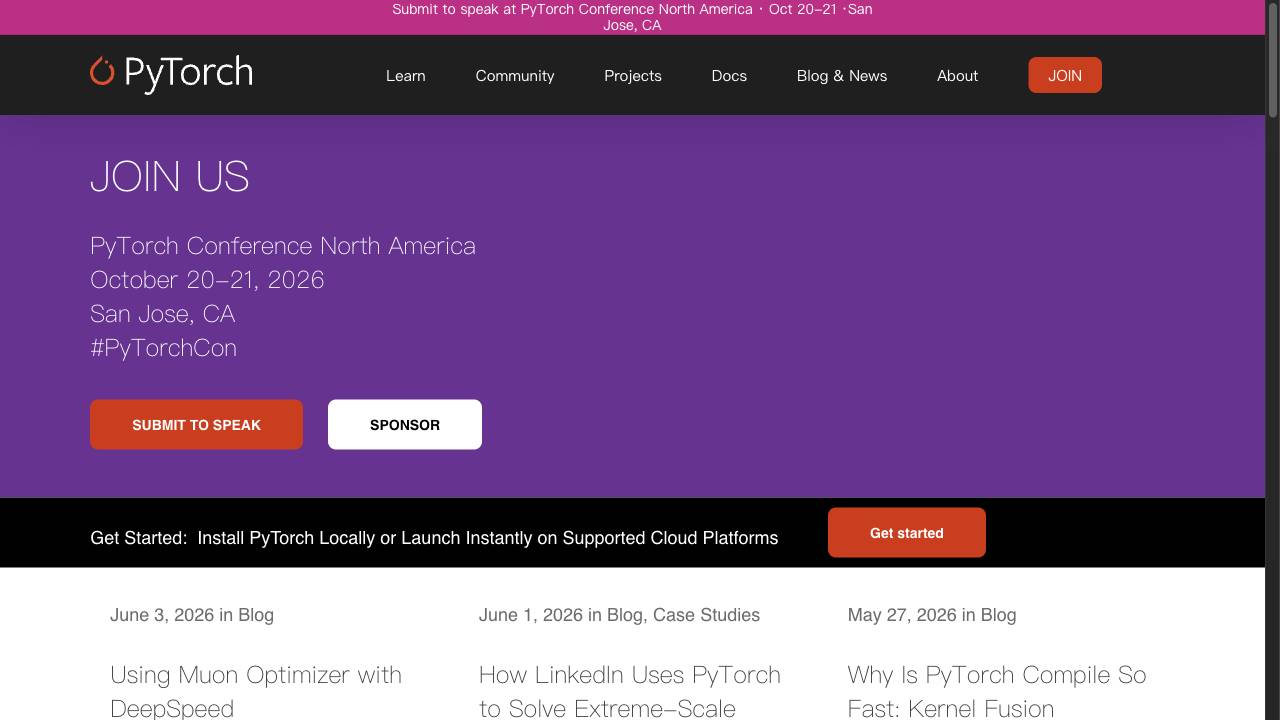Click the '#PyTorchCon' hashtag text
The width and height of the screenshot is (1280, 720).
tap(163, 348)
